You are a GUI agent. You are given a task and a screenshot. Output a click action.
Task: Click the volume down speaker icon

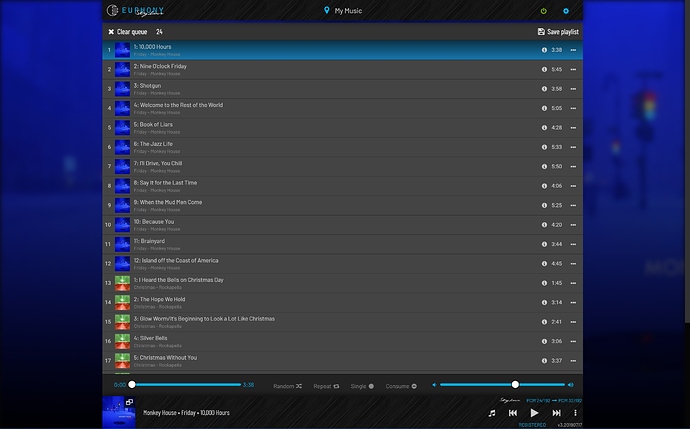434,385
